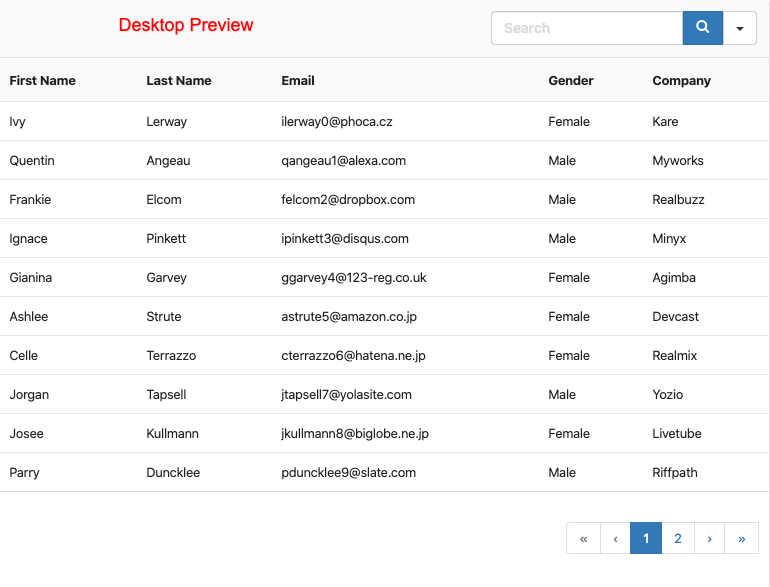Go to first page with double-left arrow

583,538
